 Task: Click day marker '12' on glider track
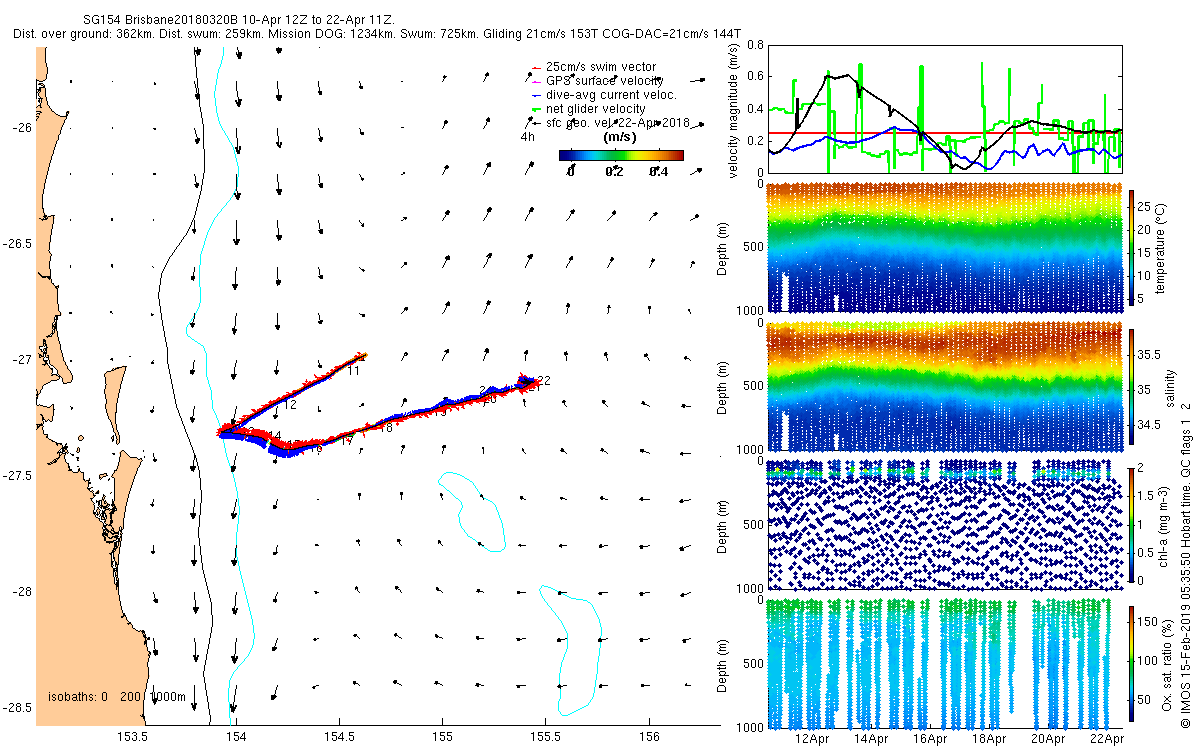(x=290, y=405)
